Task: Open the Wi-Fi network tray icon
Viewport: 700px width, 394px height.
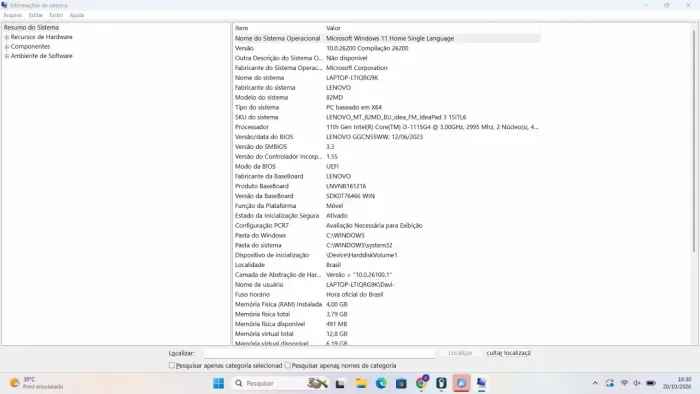Action: click(624, 383)
